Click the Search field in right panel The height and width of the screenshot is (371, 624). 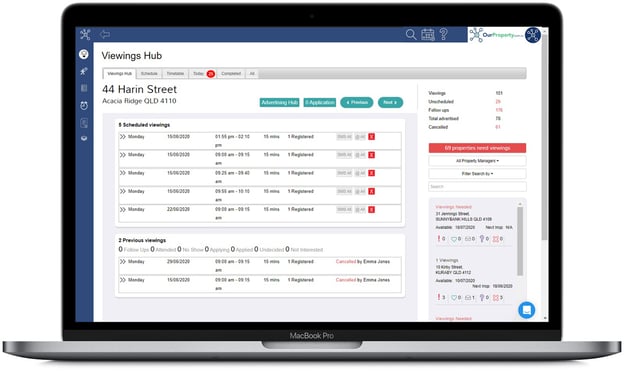point(477,187)
